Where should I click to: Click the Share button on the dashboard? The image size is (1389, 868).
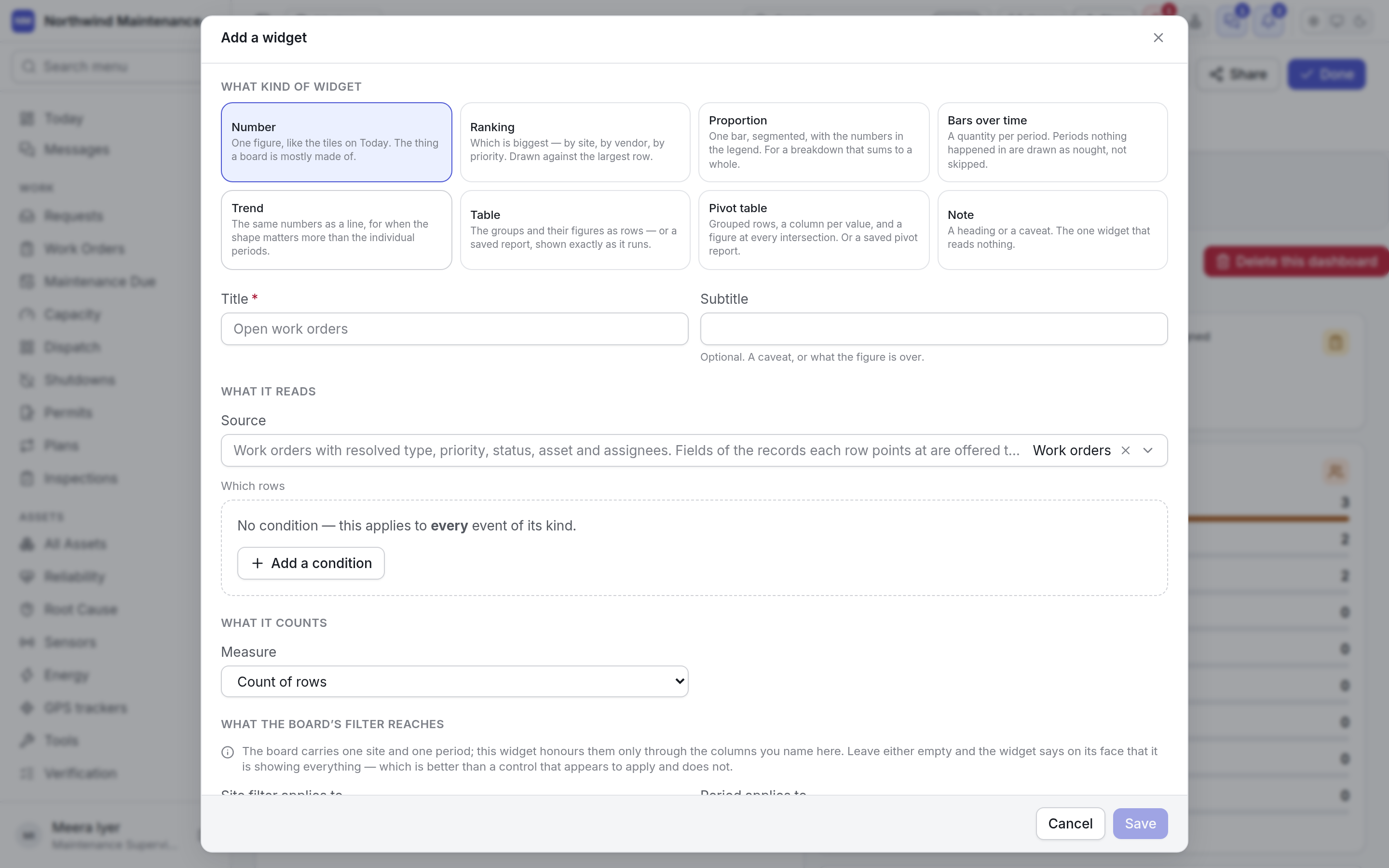1239,74
